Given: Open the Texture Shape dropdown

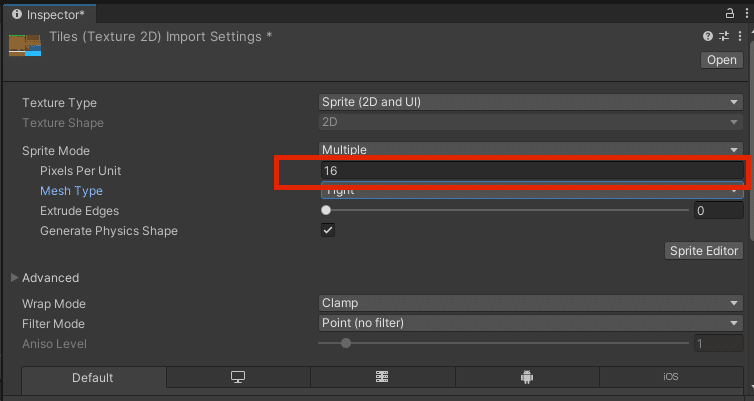Looking at the screenshot, I should [x=531, y=122].
